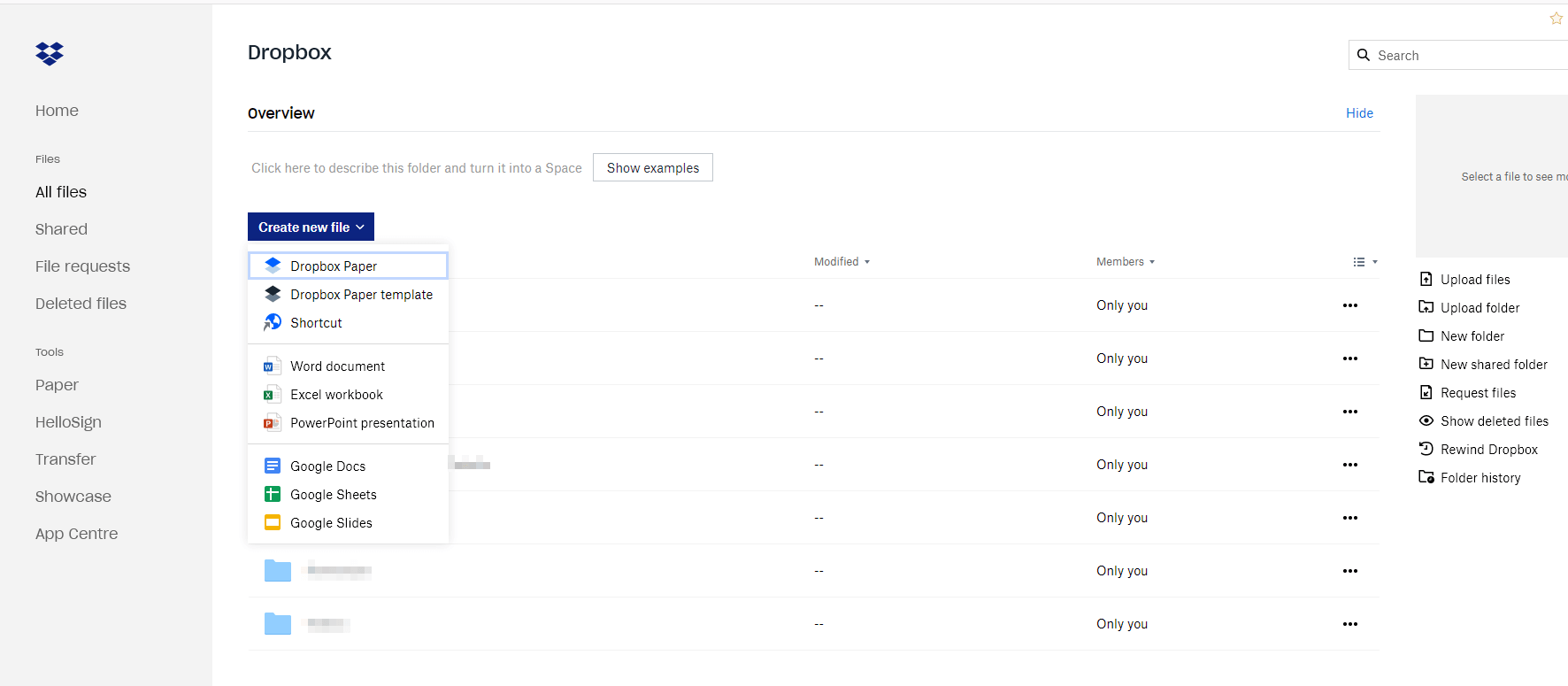The image size is (1568, 686).
Task: Click the Show examples button
Action: click(x=653, y=167)
